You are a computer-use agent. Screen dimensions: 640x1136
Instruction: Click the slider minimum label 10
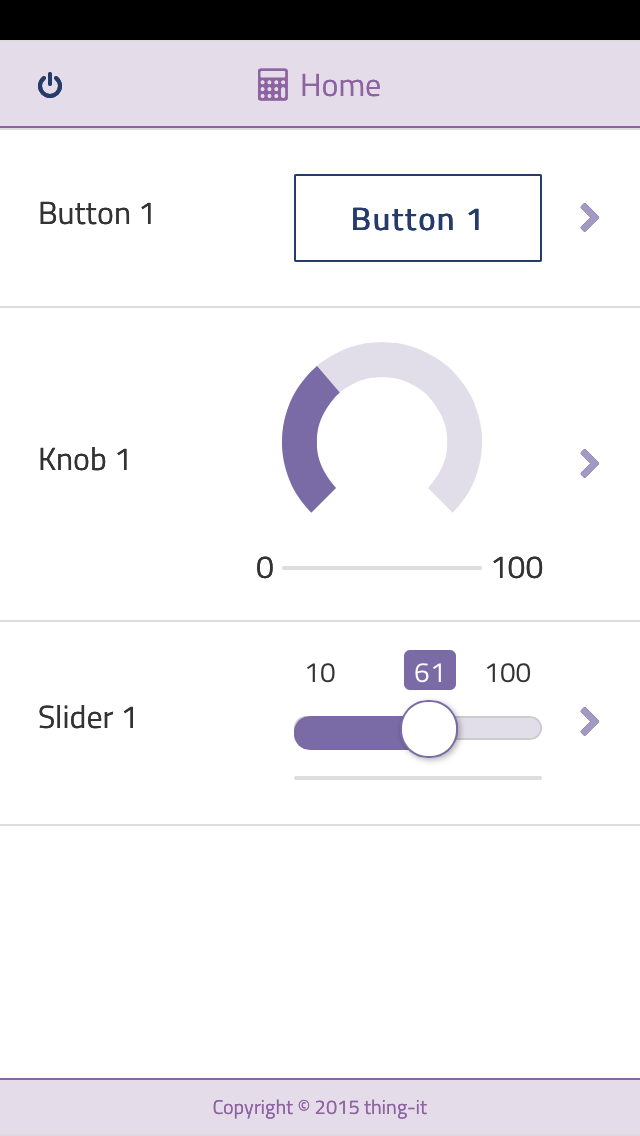pyautogui.click(x=320, y=673)
